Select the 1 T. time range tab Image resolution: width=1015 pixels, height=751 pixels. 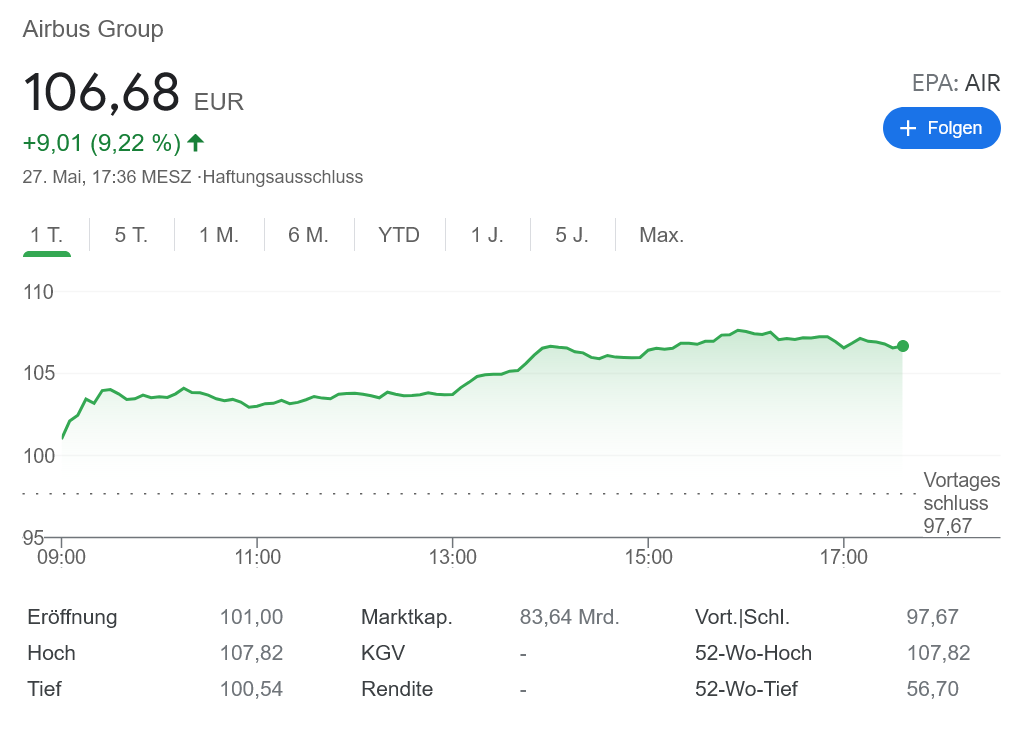(x=47, y=235)
